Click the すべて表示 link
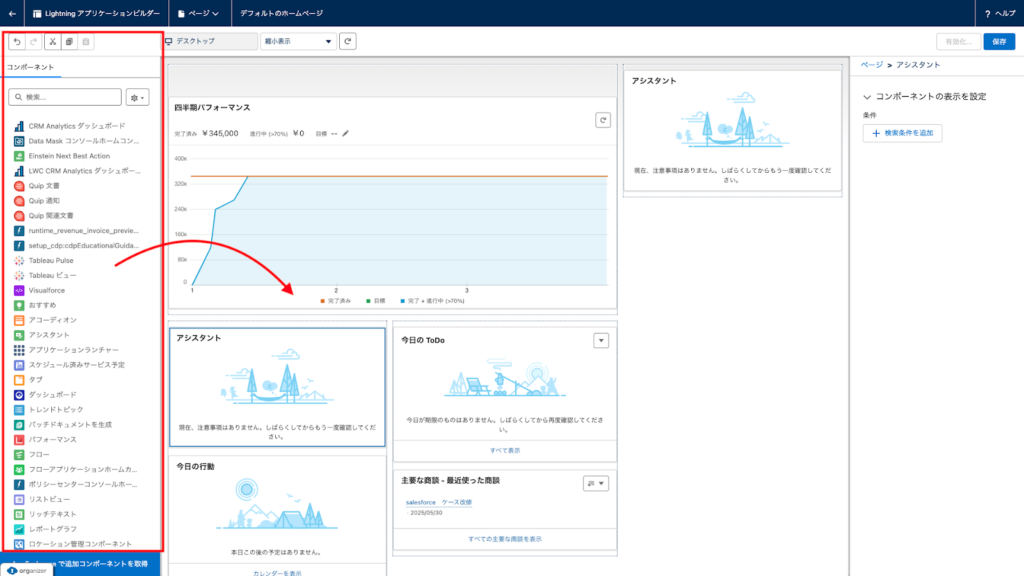1024x576 pixels. click(x=505, y=451)
